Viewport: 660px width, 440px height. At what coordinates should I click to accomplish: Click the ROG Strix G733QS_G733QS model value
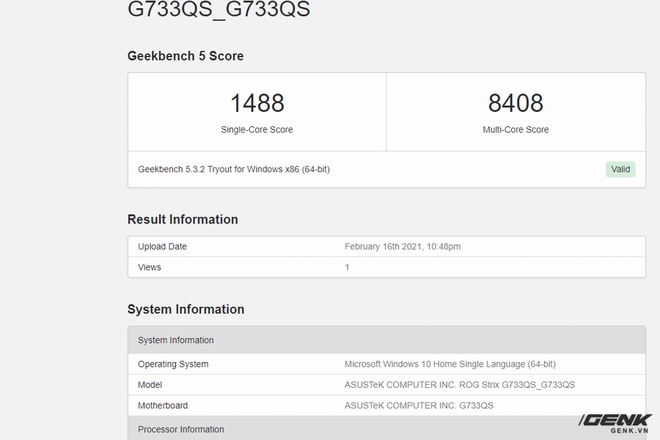coord(460,385)
